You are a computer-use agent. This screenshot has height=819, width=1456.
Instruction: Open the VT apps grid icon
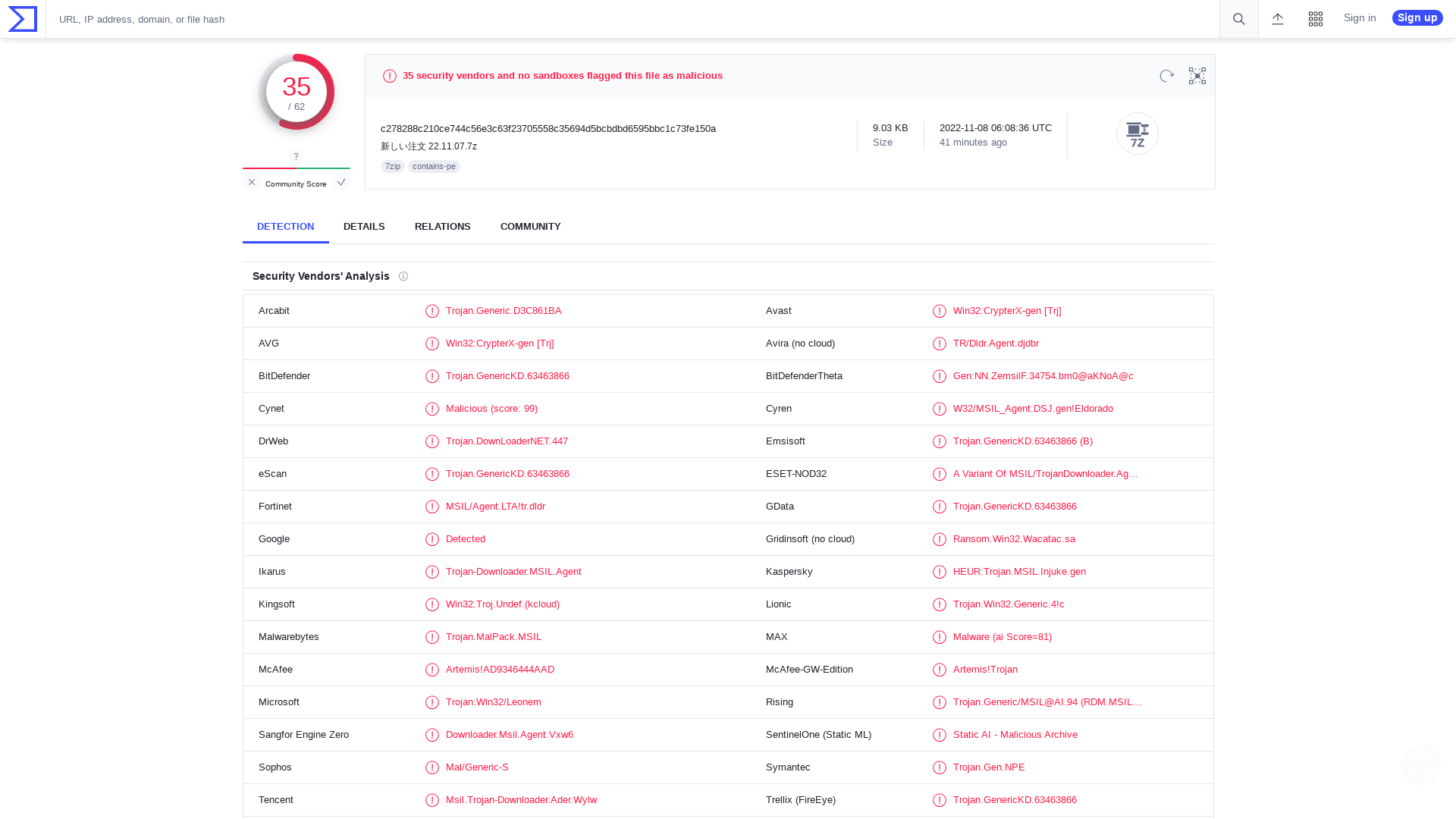[x=1316, y=19]
